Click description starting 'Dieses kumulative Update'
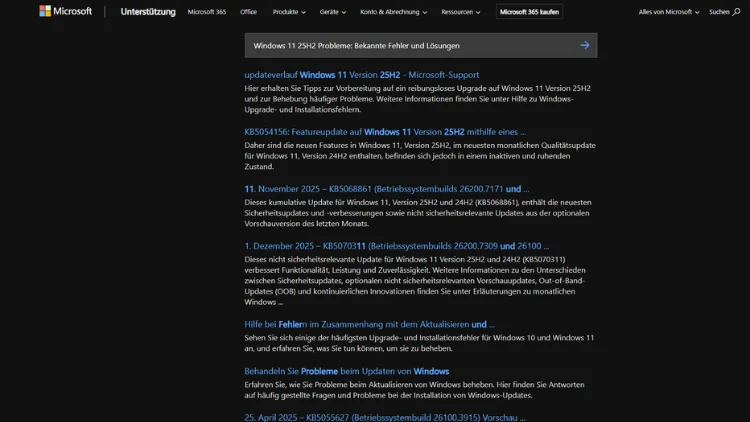Viewport: 750px width, 422px height. (418, 213)
